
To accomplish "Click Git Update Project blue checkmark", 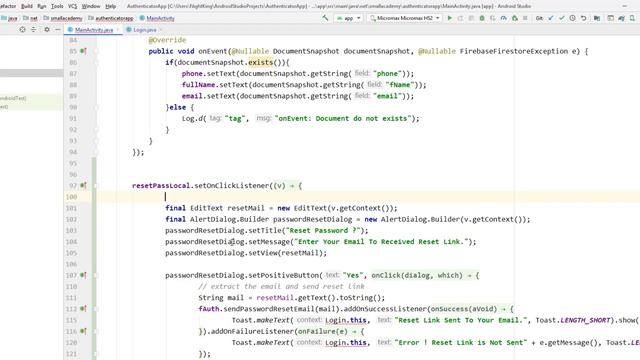I will coord(551,18).
